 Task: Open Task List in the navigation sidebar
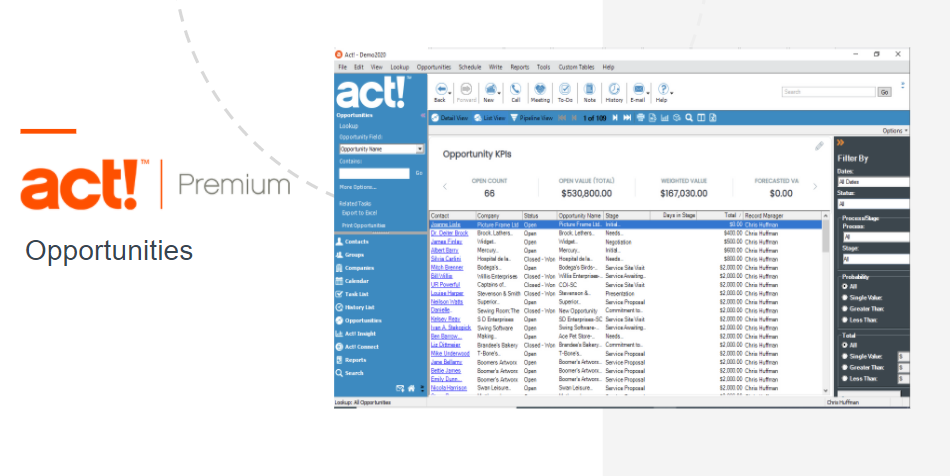coord(352,294)
